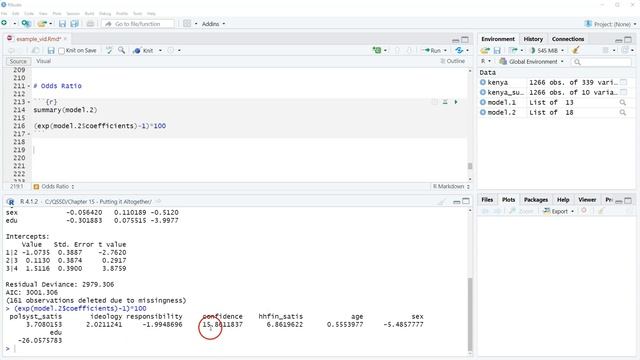Click the Remove current plot icon
Screen dimensions: 640x360
584,211
